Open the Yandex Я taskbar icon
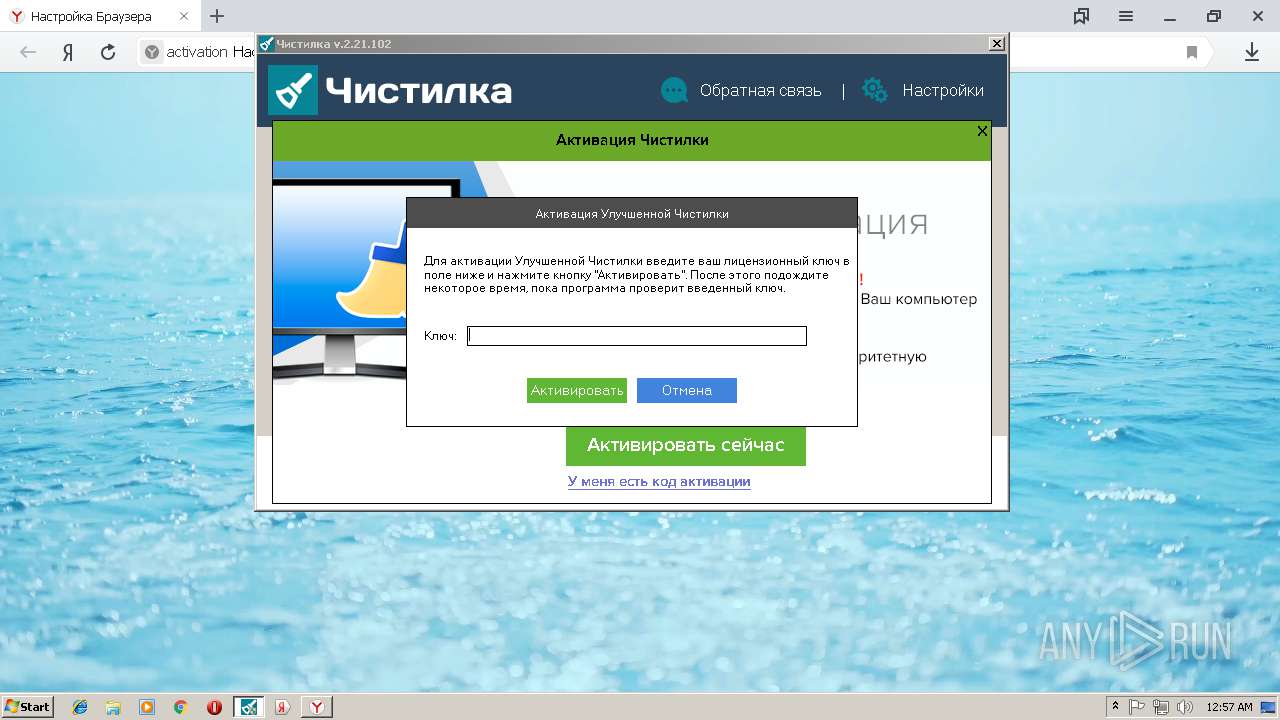Screen dimensions: 1280x720 coord(283,707)
